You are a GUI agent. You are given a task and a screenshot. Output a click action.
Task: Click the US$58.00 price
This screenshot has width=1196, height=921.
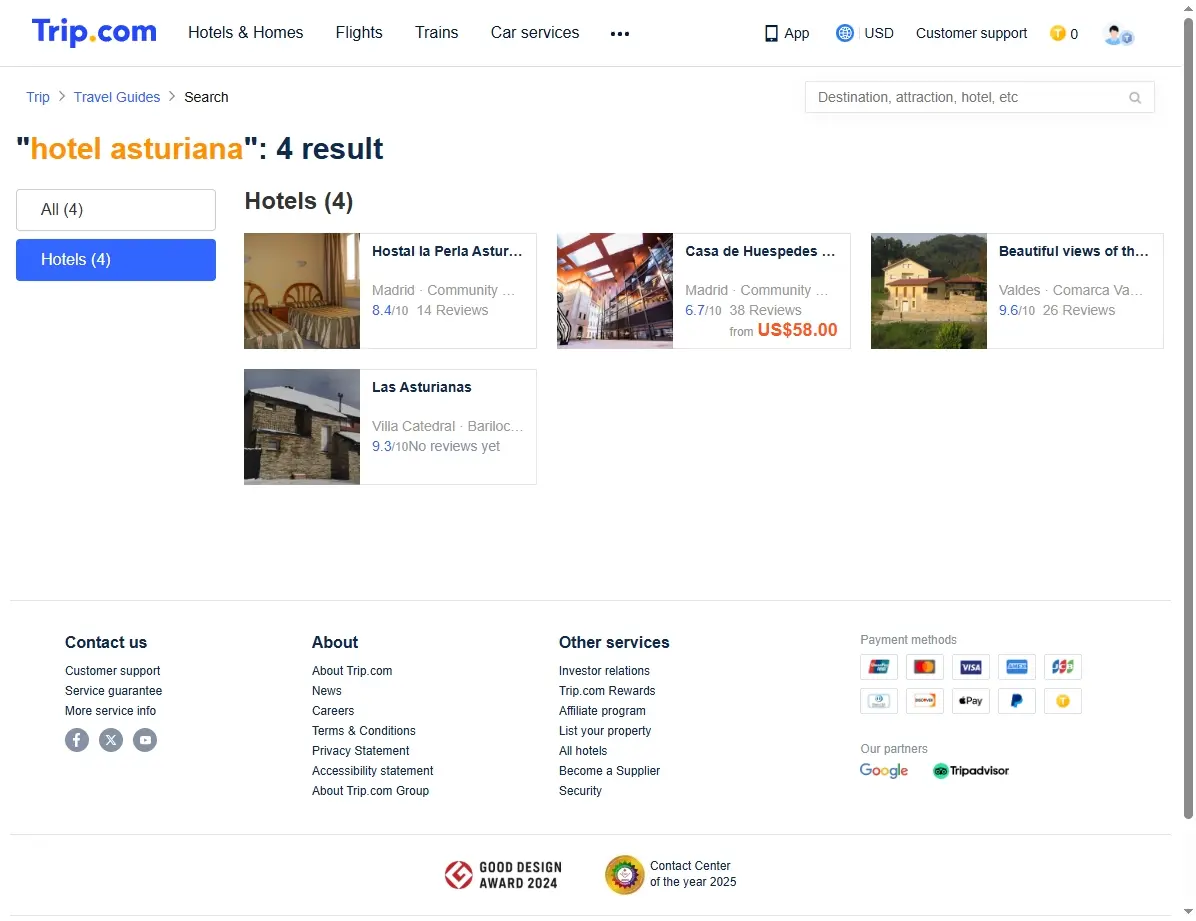[797, 330]
